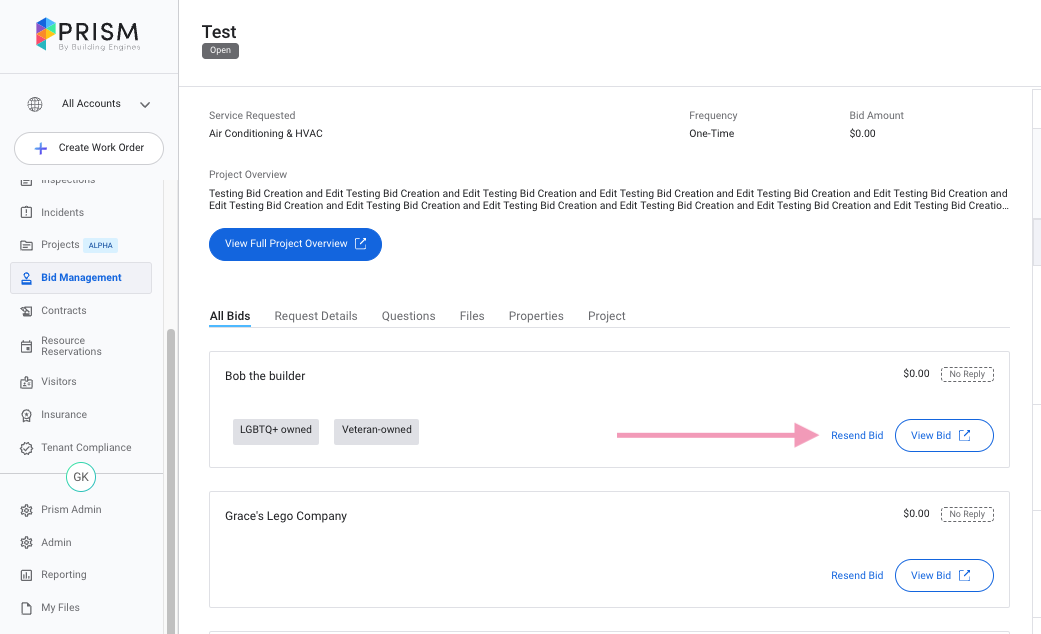Switch to the Request Details tab
The image size is (1041, 634).
point(316,316)
